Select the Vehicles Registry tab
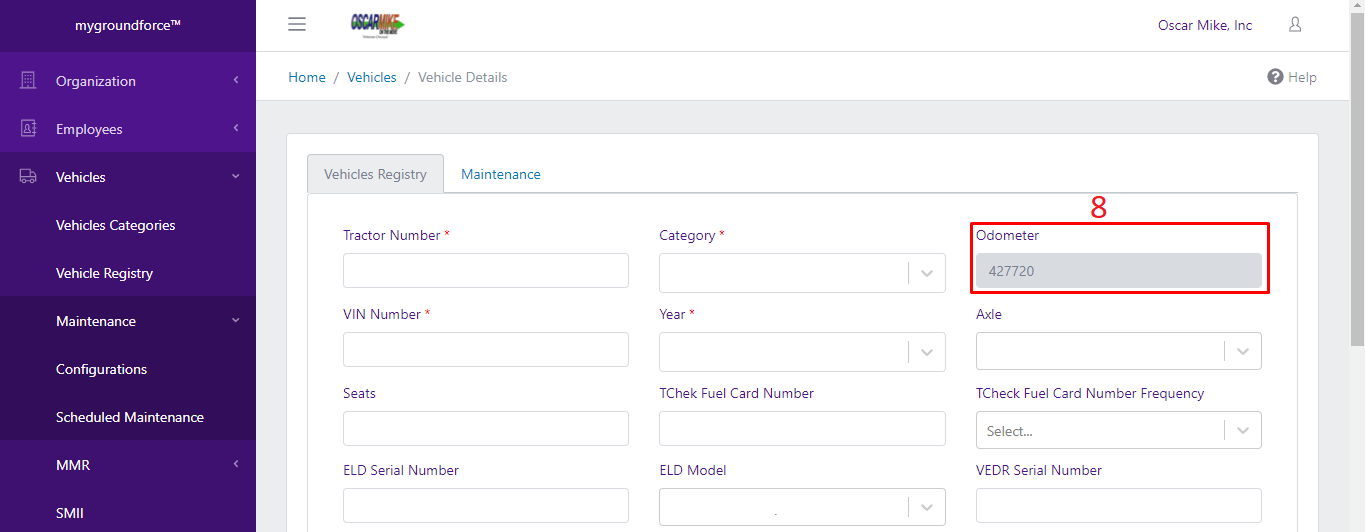 [x=375, y=174]
